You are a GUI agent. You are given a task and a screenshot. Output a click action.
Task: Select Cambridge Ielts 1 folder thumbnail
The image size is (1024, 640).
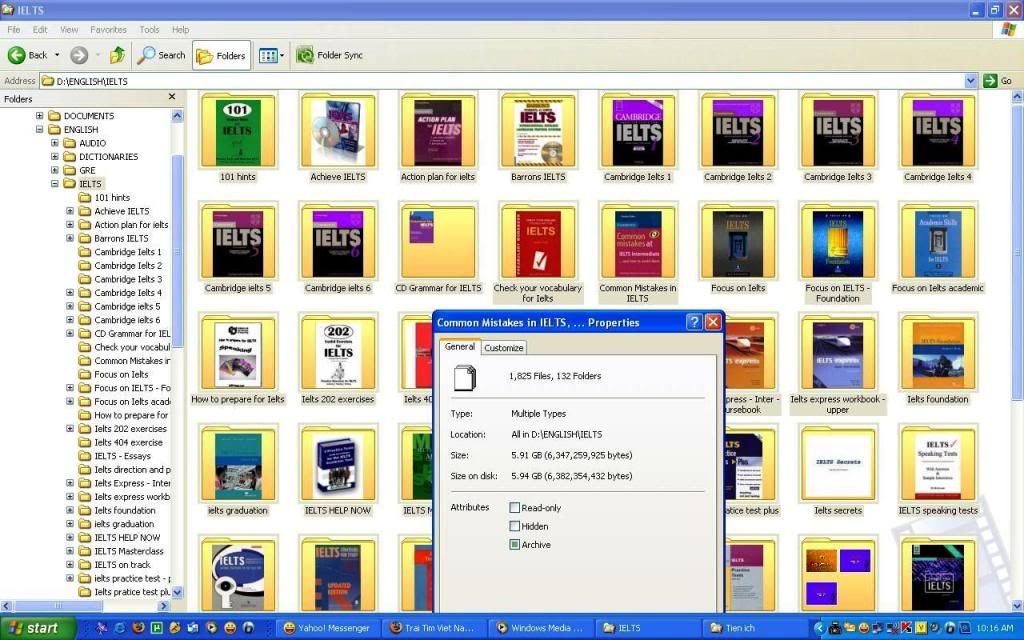638,138
